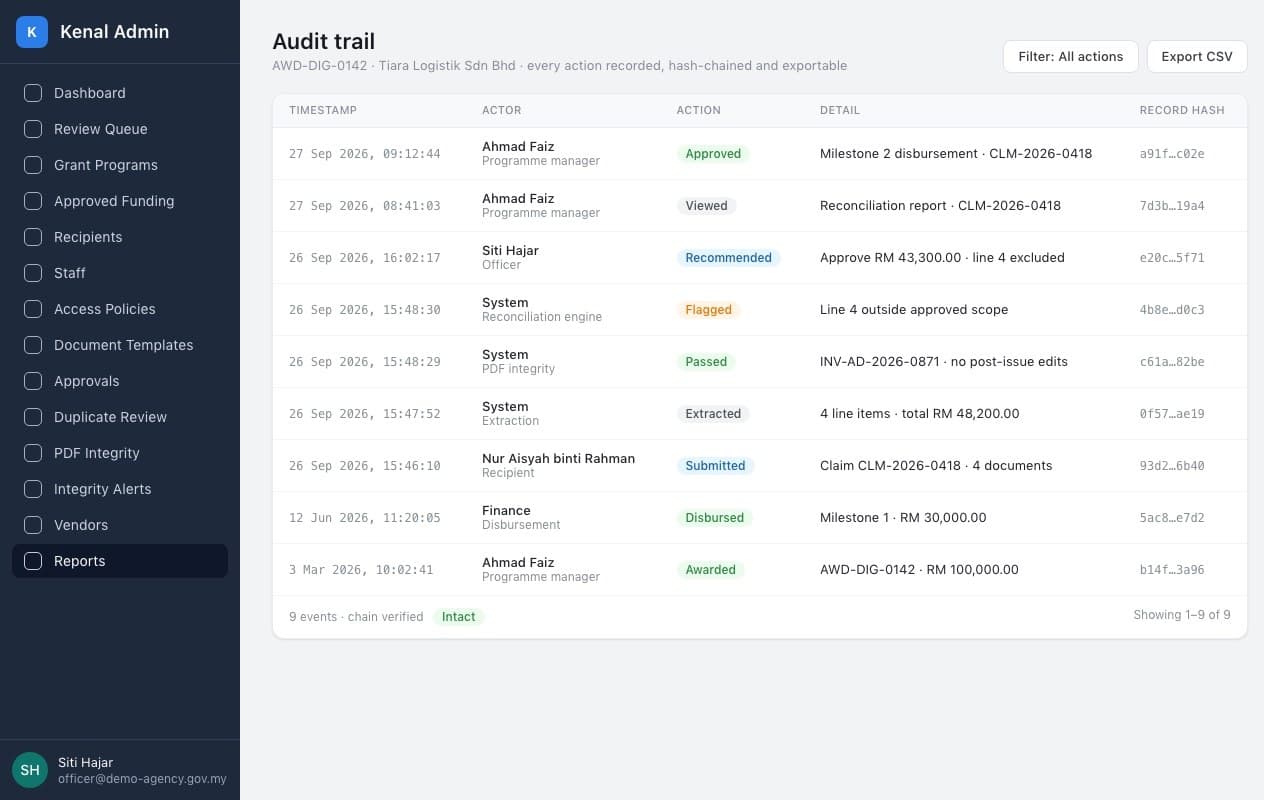Click the Passed status badge
Viewport: 1264px width, 800px height.
[706, 362]
